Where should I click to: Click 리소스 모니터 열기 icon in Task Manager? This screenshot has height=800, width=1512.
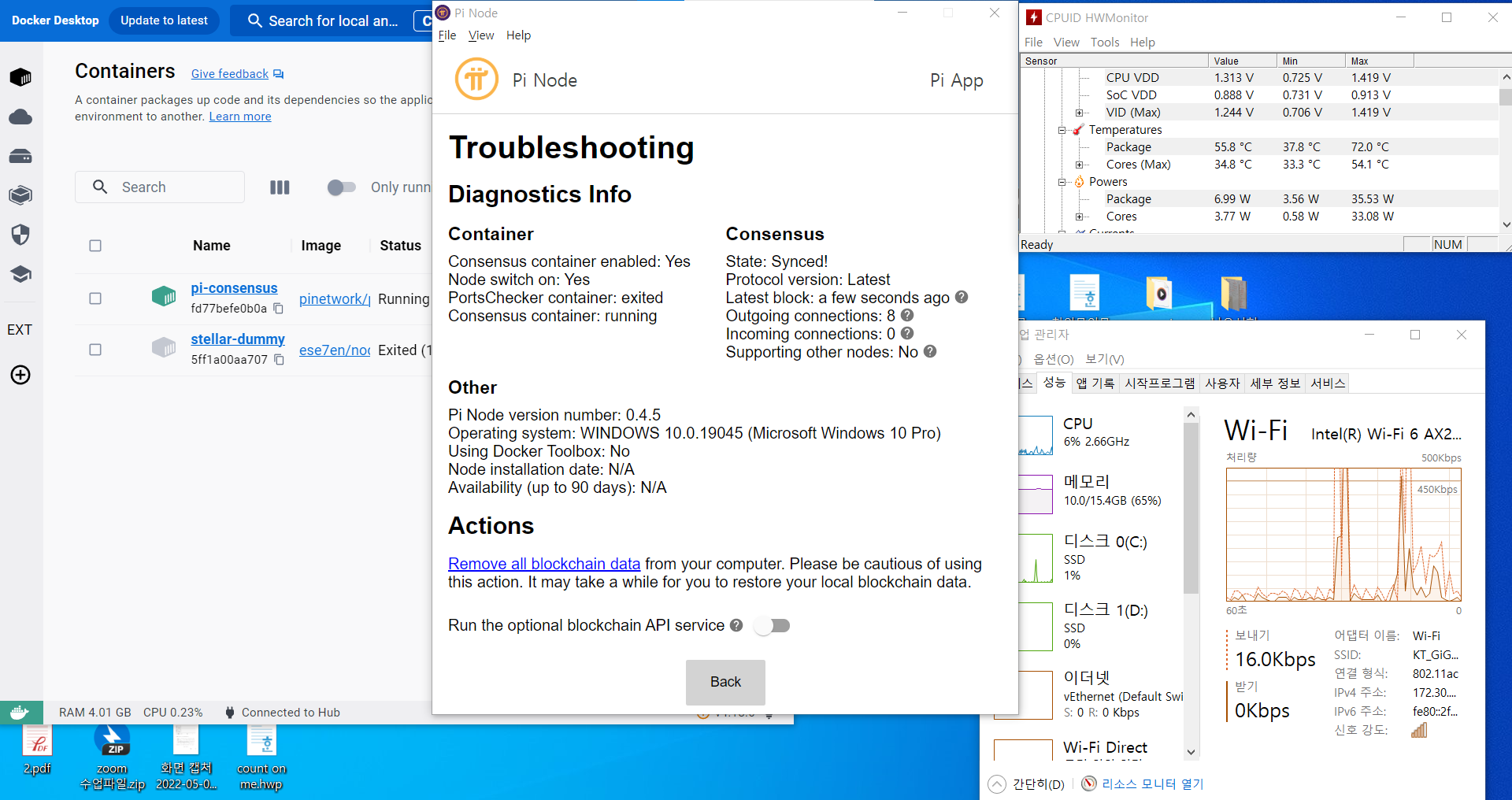[1089, 783]
